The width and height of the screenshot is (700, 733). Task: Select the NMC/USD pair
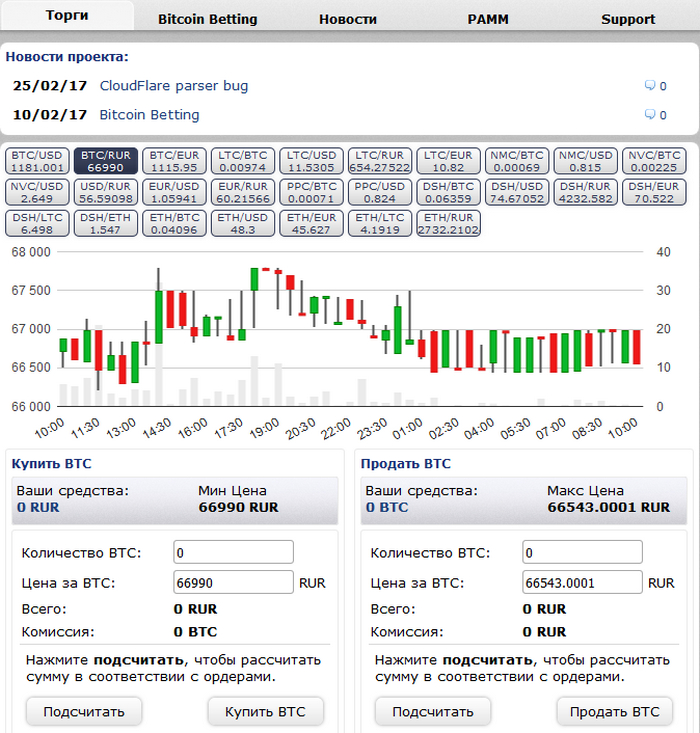(585, 161)
